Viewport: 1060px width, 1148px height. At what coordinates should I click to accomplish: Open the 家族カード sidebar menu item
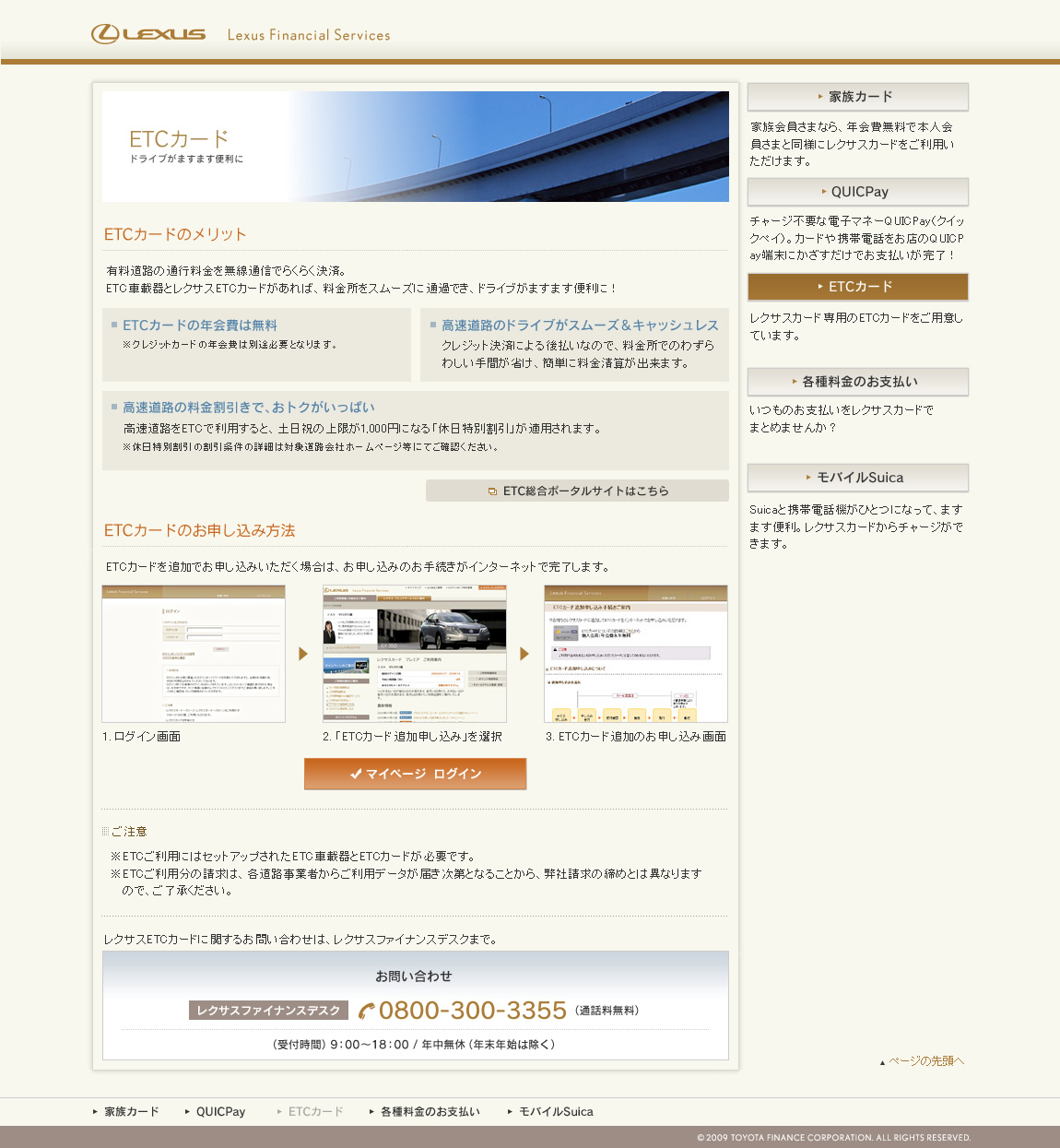[857, 97]
